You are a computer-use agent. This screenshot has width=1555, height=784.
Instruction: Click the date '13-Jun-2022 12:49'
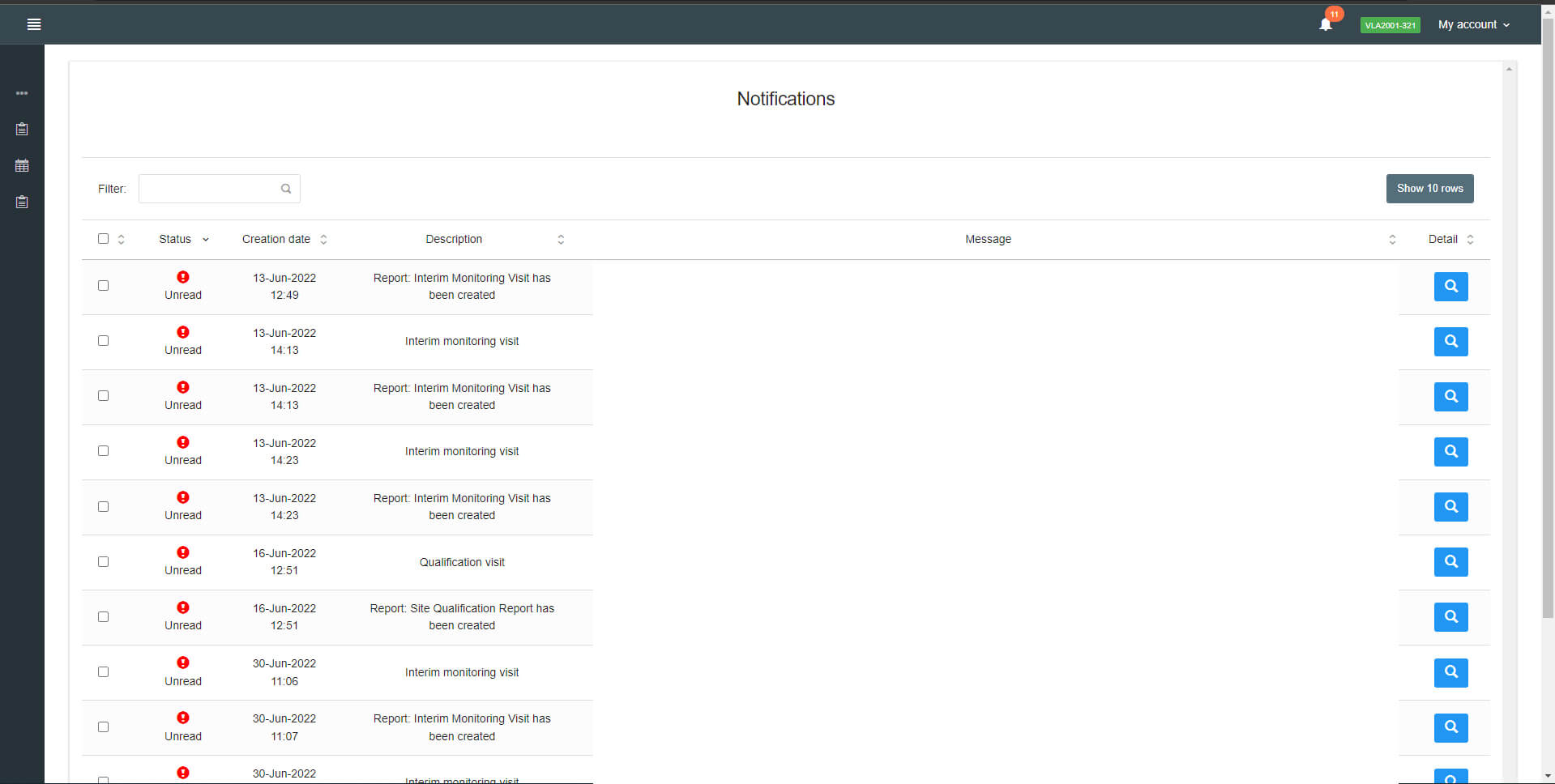click(284, 287)
